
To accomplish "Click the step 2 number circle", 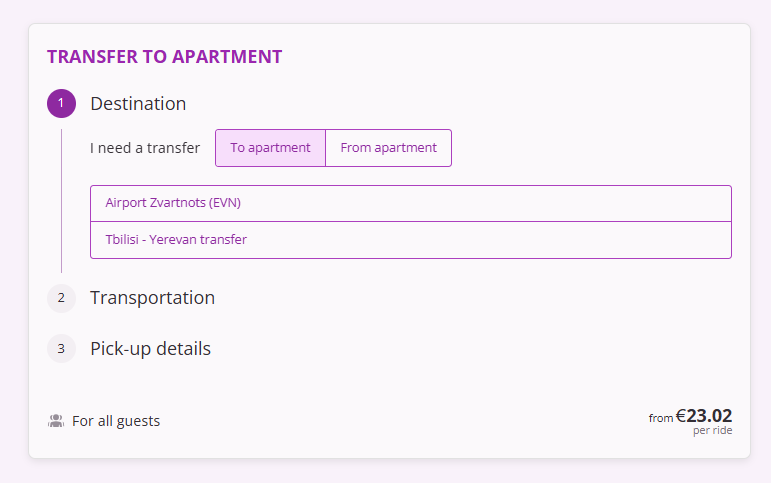I will click(x=61, y=298).
